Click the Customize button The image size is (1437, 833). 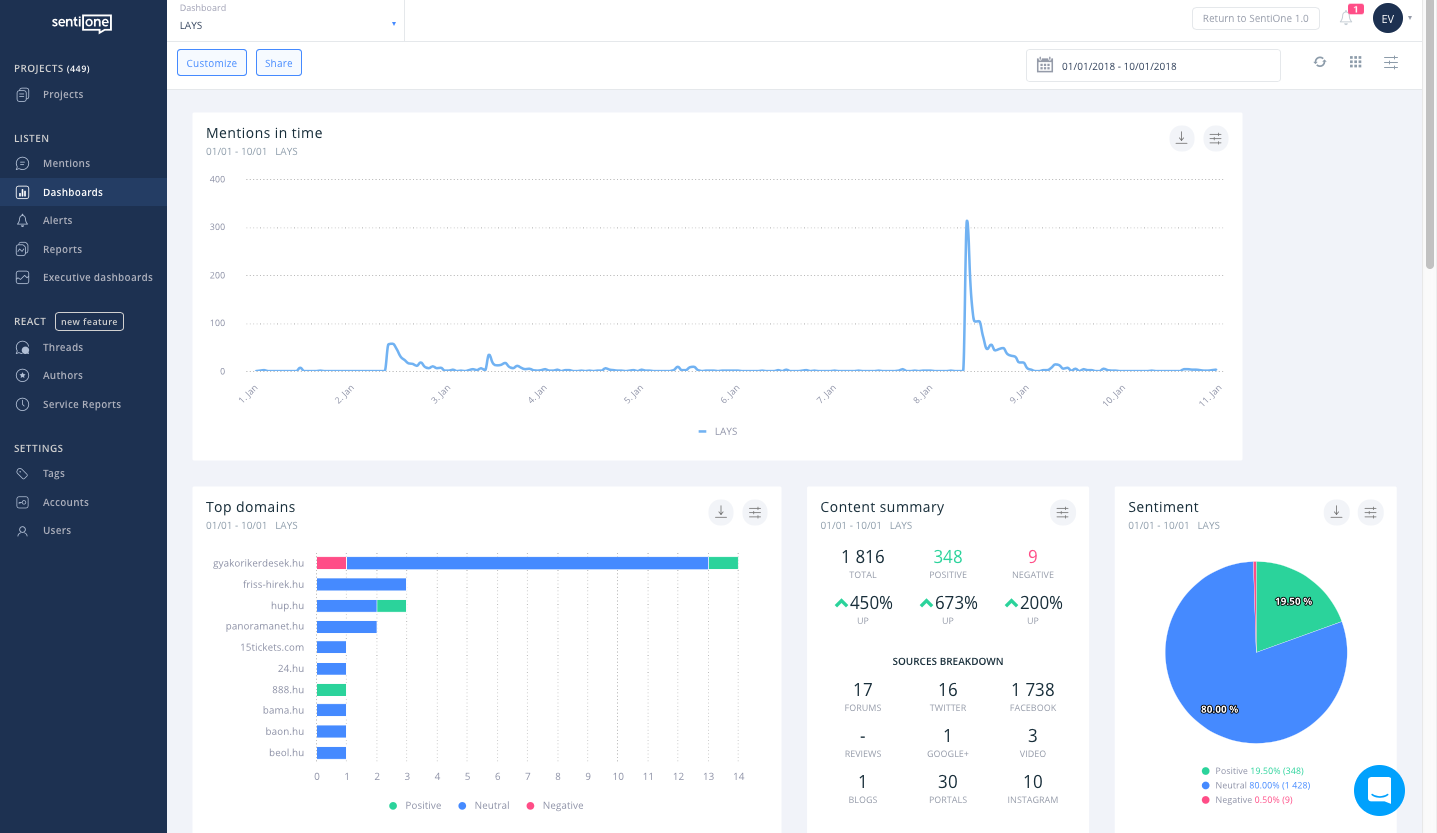coord(212,63)
